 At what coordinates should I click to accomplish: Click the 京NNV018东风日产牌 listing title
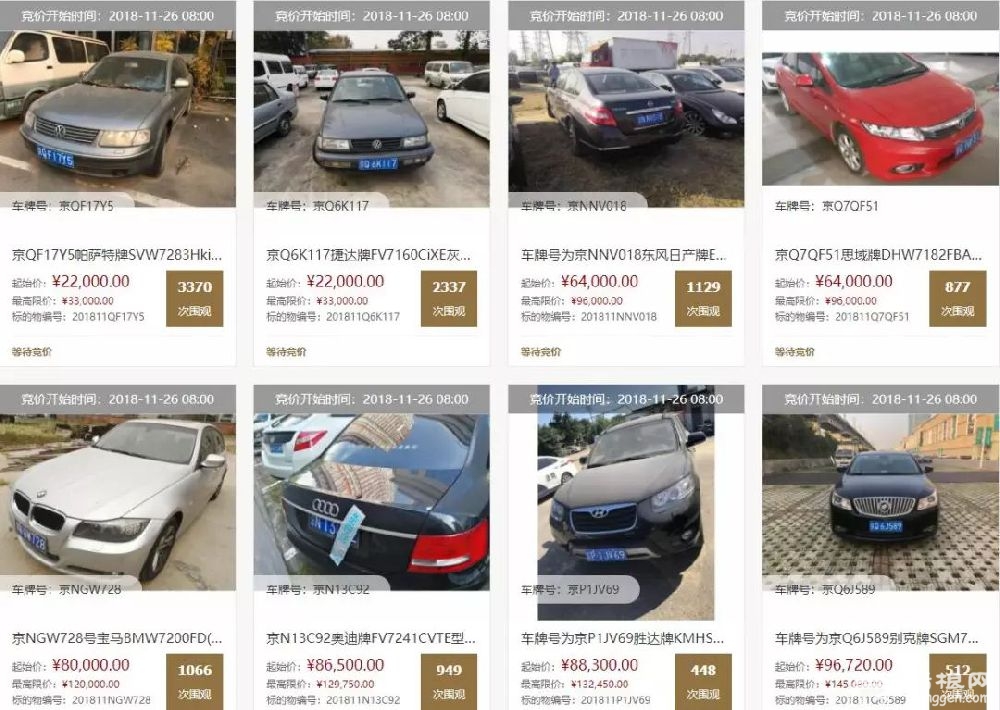pyautogui.click(x=623, y=255)
